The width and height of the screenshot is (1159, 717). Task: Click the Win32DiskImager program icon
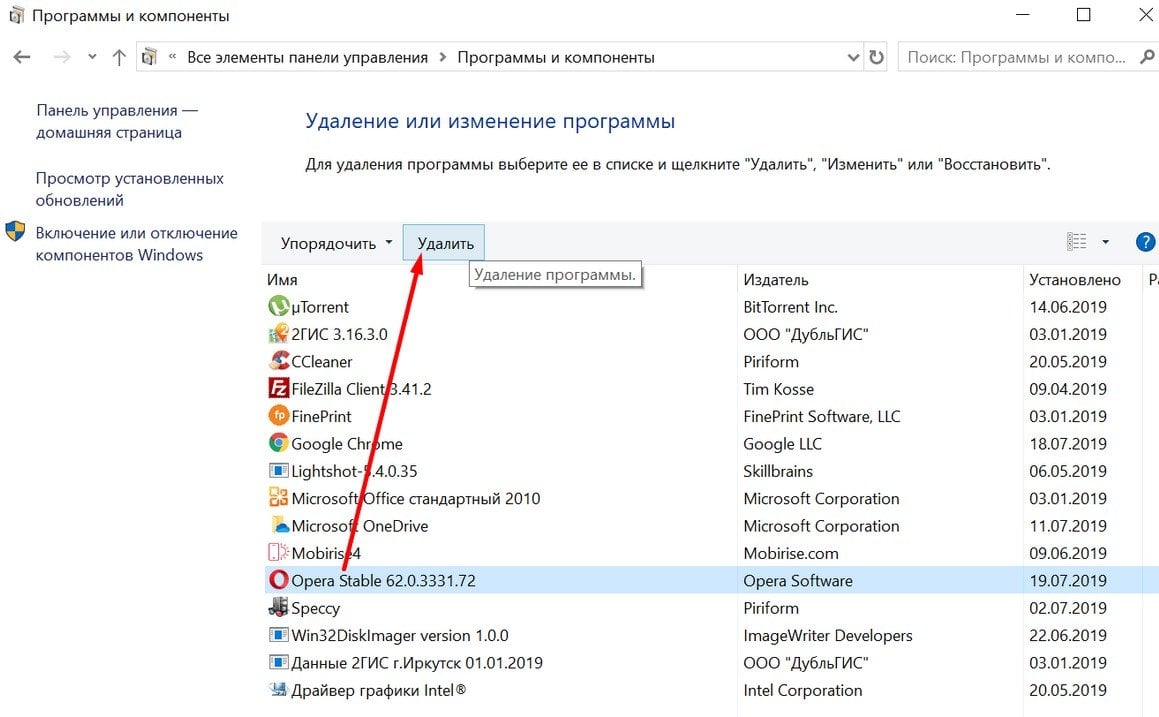[278, 634]
